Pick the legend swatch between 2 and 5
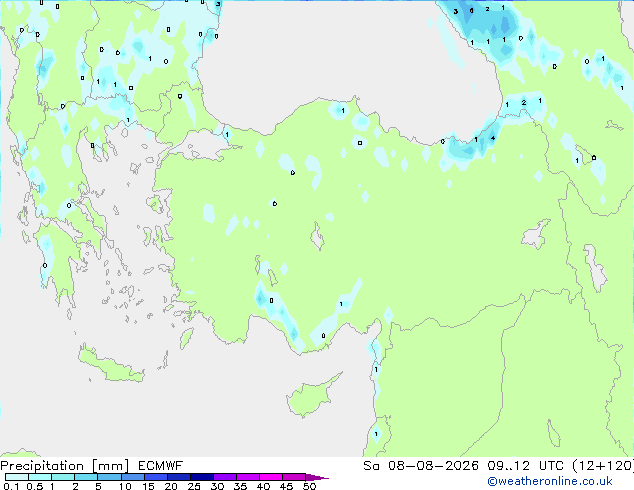This screenshot has height=490, width=634. [x=86, y=477]
